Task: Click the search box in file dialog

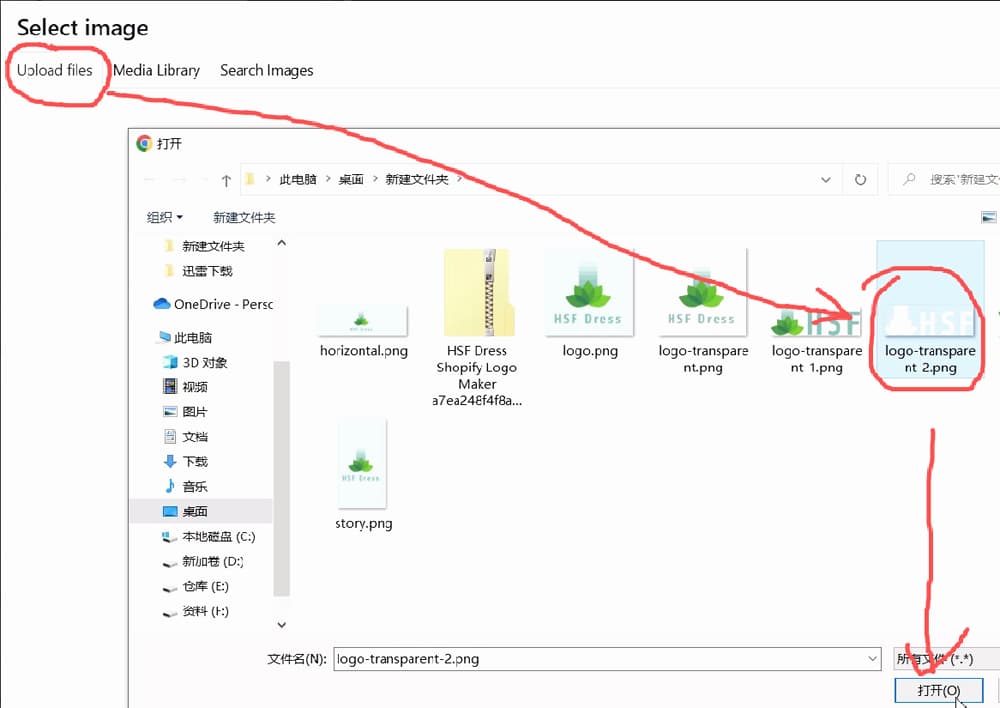Action: pyautogui.click(x=946, y=180)
